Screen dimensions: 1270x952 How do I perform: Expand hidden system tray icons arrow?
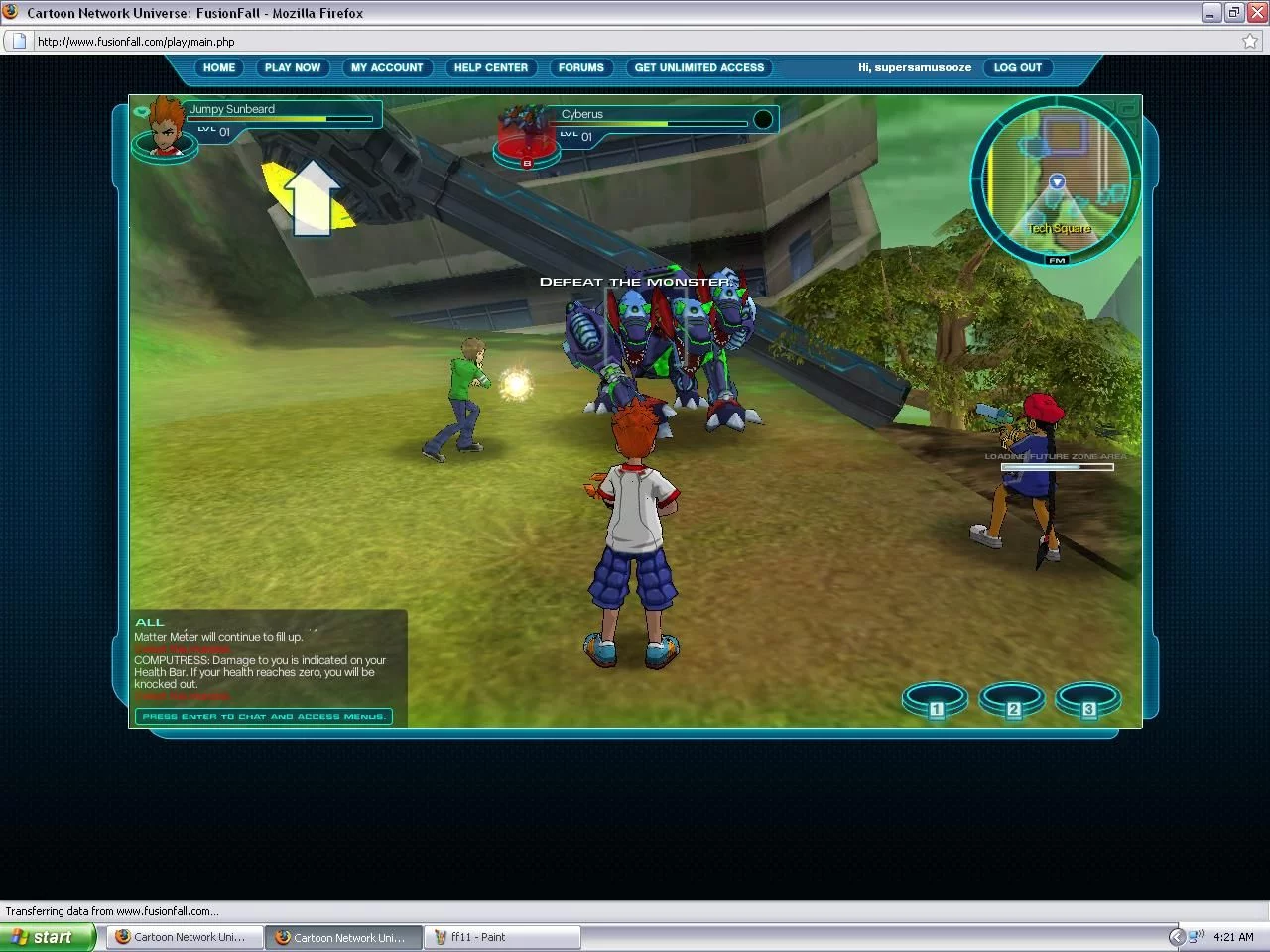pyautogui.click(x=1177, y=936)
